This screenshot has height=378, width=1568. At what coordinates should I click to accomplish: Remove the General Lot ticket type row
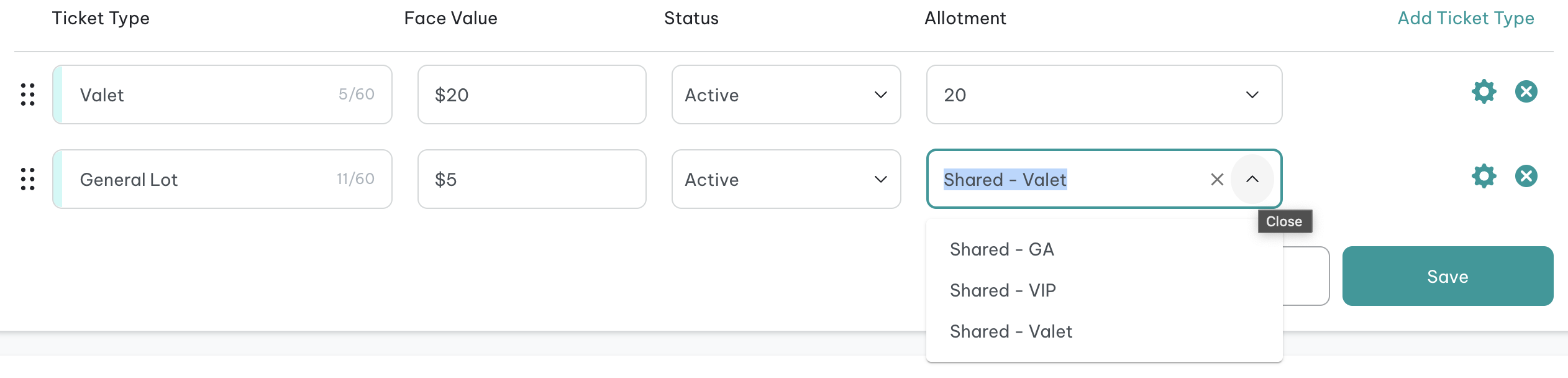point(1526,176)
